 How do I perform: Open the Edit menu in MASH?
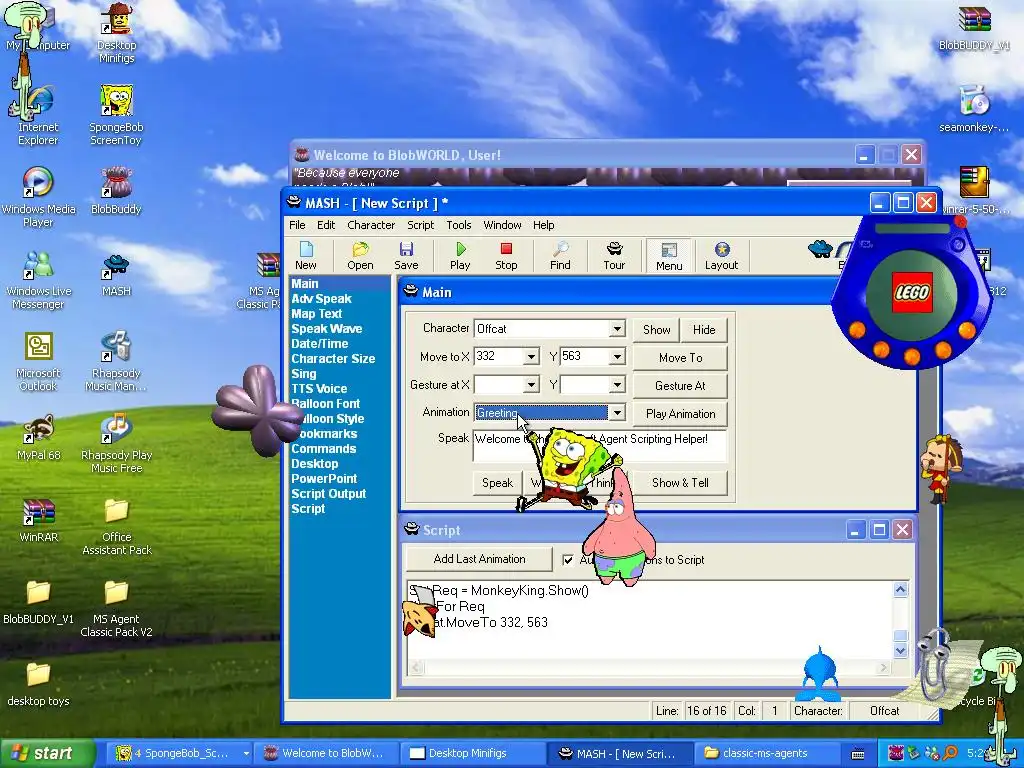point(326,225)
